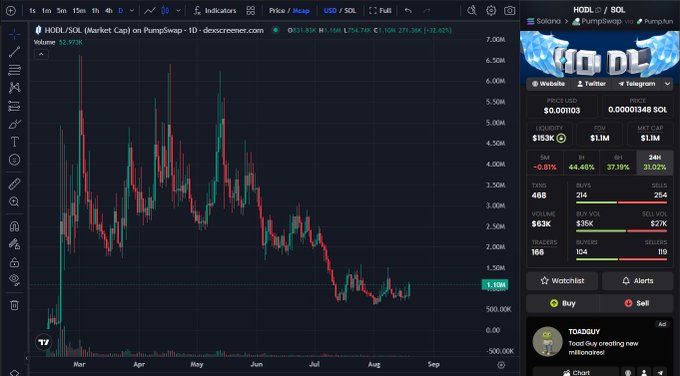Toggle the magnet mode

14,226
